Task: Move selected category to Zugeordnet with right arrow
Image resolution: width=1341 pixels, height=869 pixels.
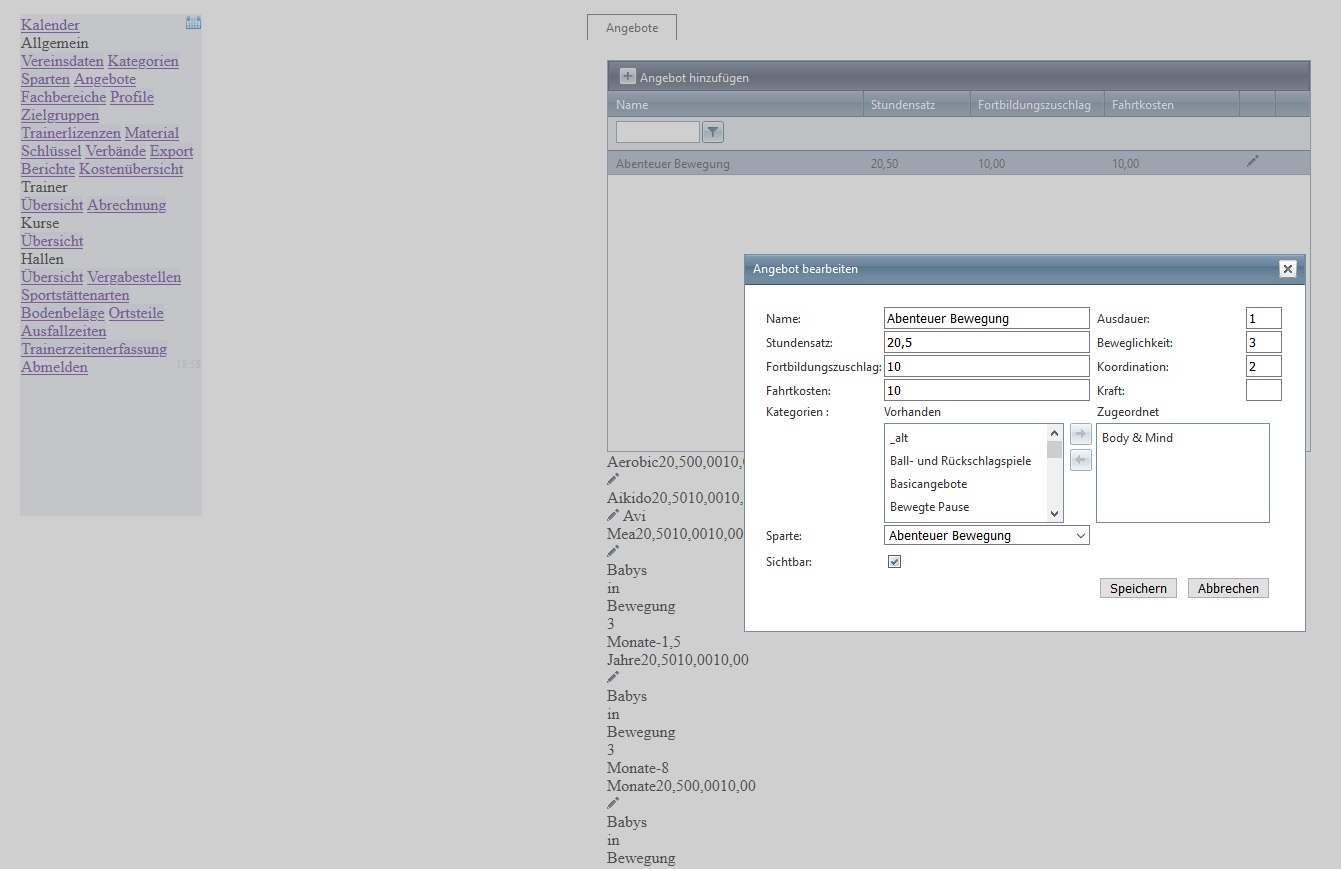Action: [1081, 434]
